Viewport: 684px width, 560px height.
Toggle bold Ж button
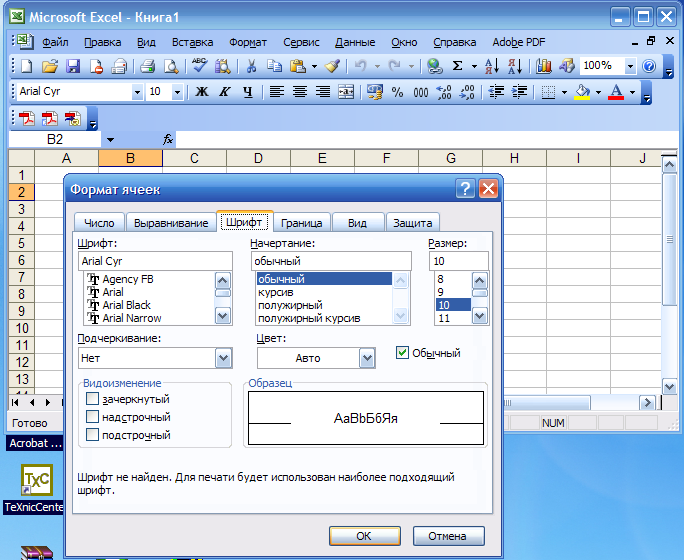pos(202,92)
